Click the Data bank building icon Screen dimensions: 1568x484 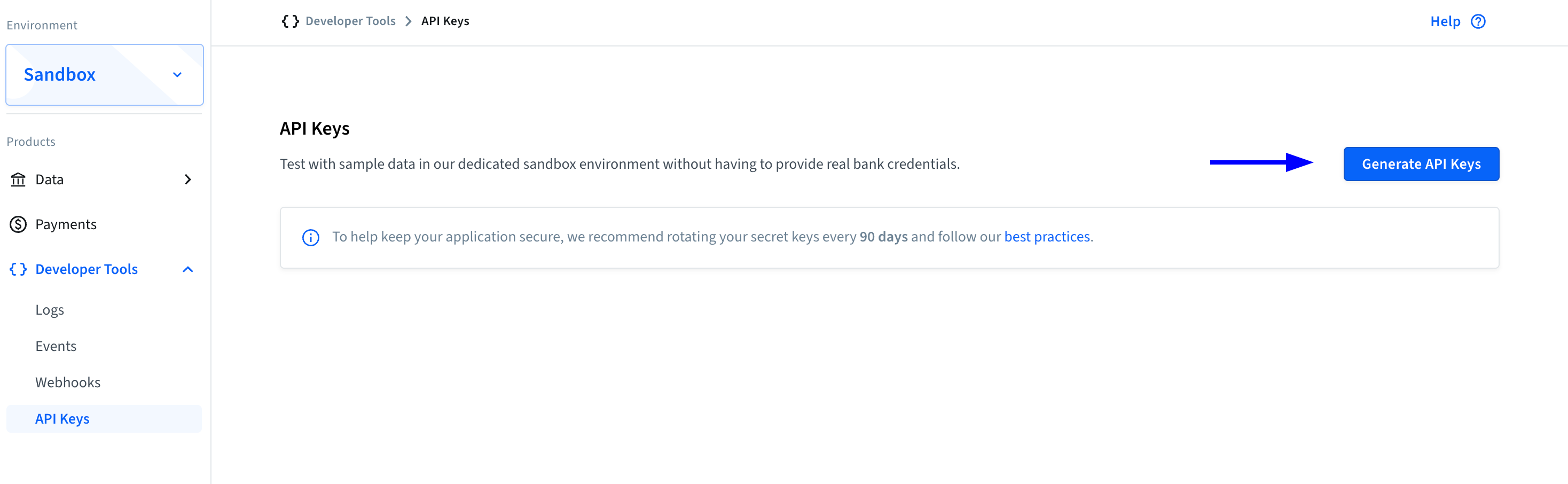point(18,179)
